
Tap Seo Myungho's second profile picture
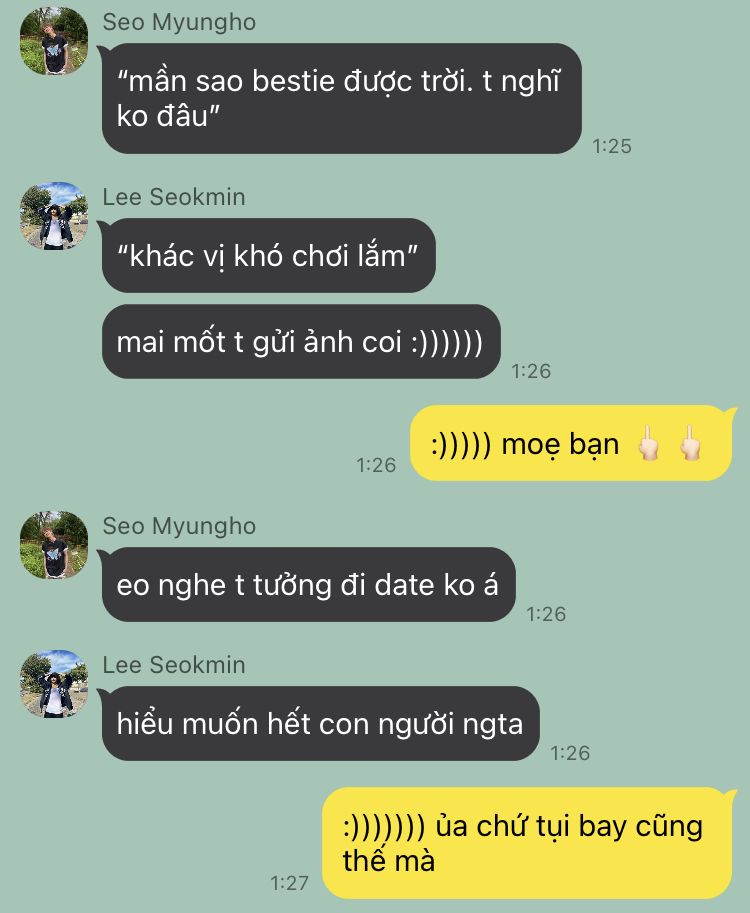pos(54,545)
